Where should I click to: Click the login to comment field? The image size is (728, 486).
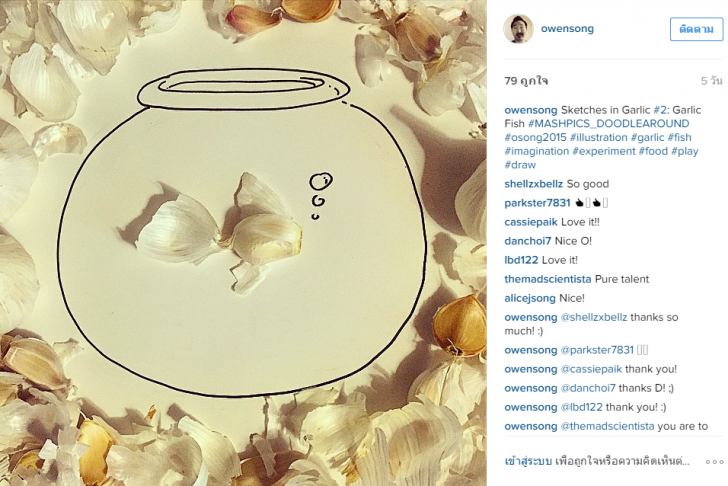tap(597, 461)
